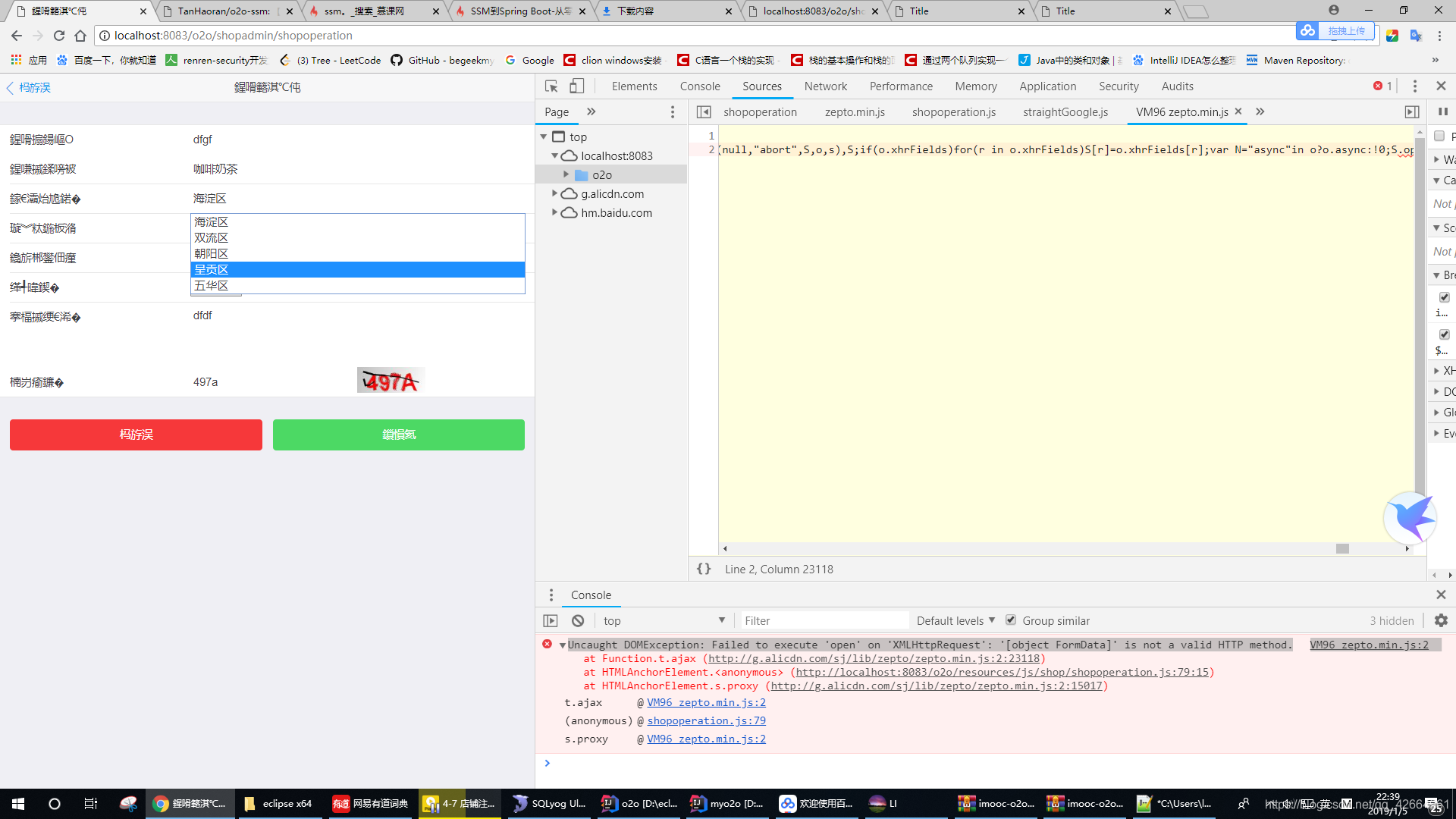Expand the hm.baidu.com domain node
This screenshot has height=819, width=1456.
[554, 212]
